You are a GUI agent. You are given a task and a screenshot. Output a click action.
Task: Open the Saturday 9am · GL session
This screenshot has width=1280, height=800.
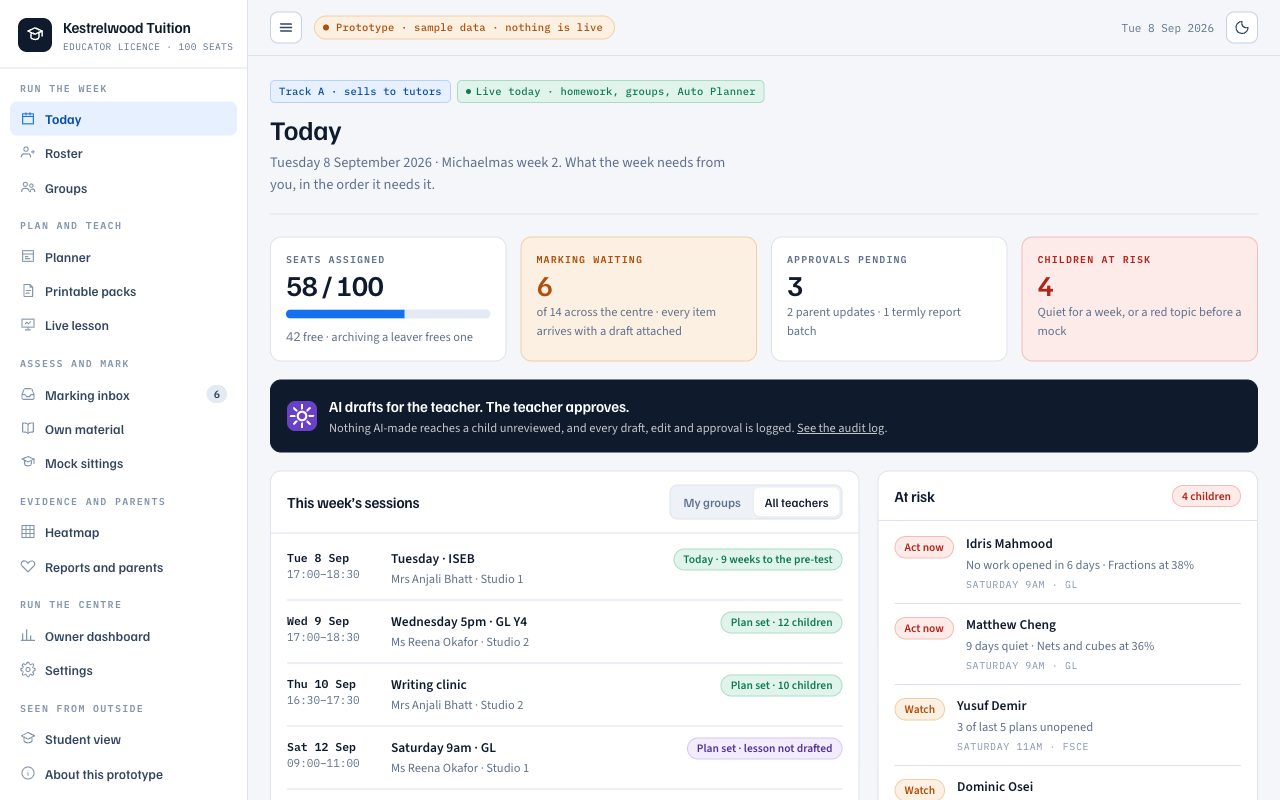click(564, 757)
